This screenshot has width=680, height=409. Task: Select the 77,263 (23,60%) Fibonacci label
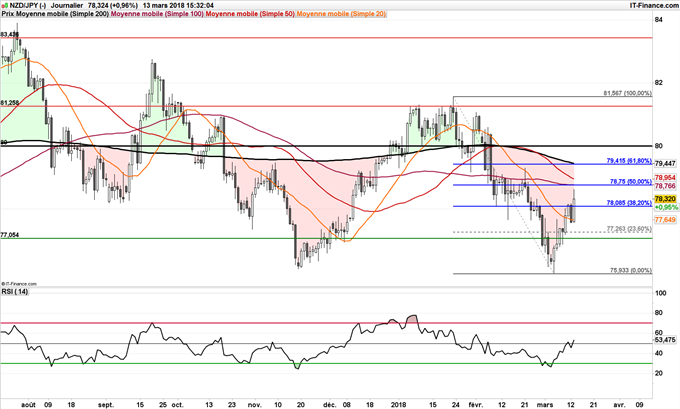point(629,229)
